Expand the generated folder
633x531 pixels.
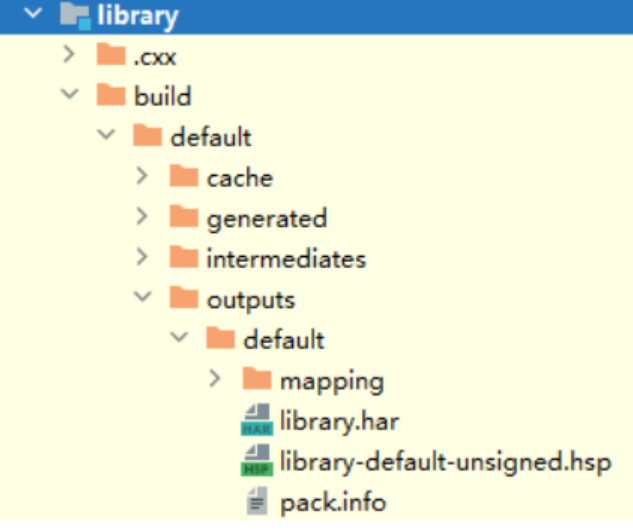(143, 218)
